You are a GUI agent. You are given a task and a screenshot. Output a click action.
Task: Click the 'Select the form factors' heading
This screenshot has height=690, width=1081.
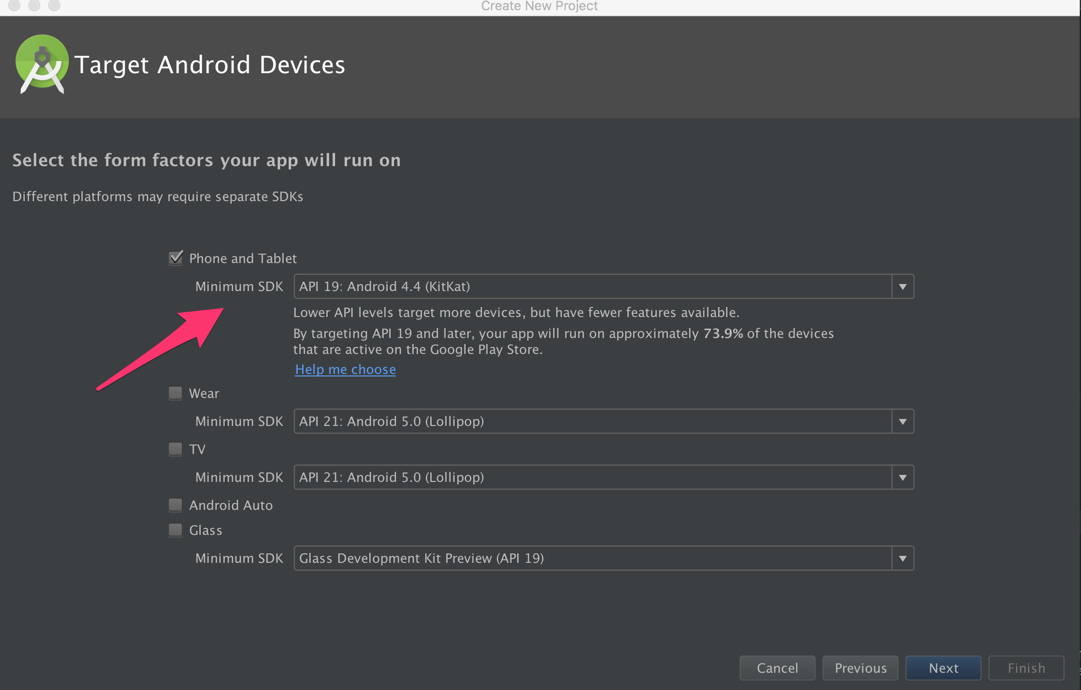[206, 161]
